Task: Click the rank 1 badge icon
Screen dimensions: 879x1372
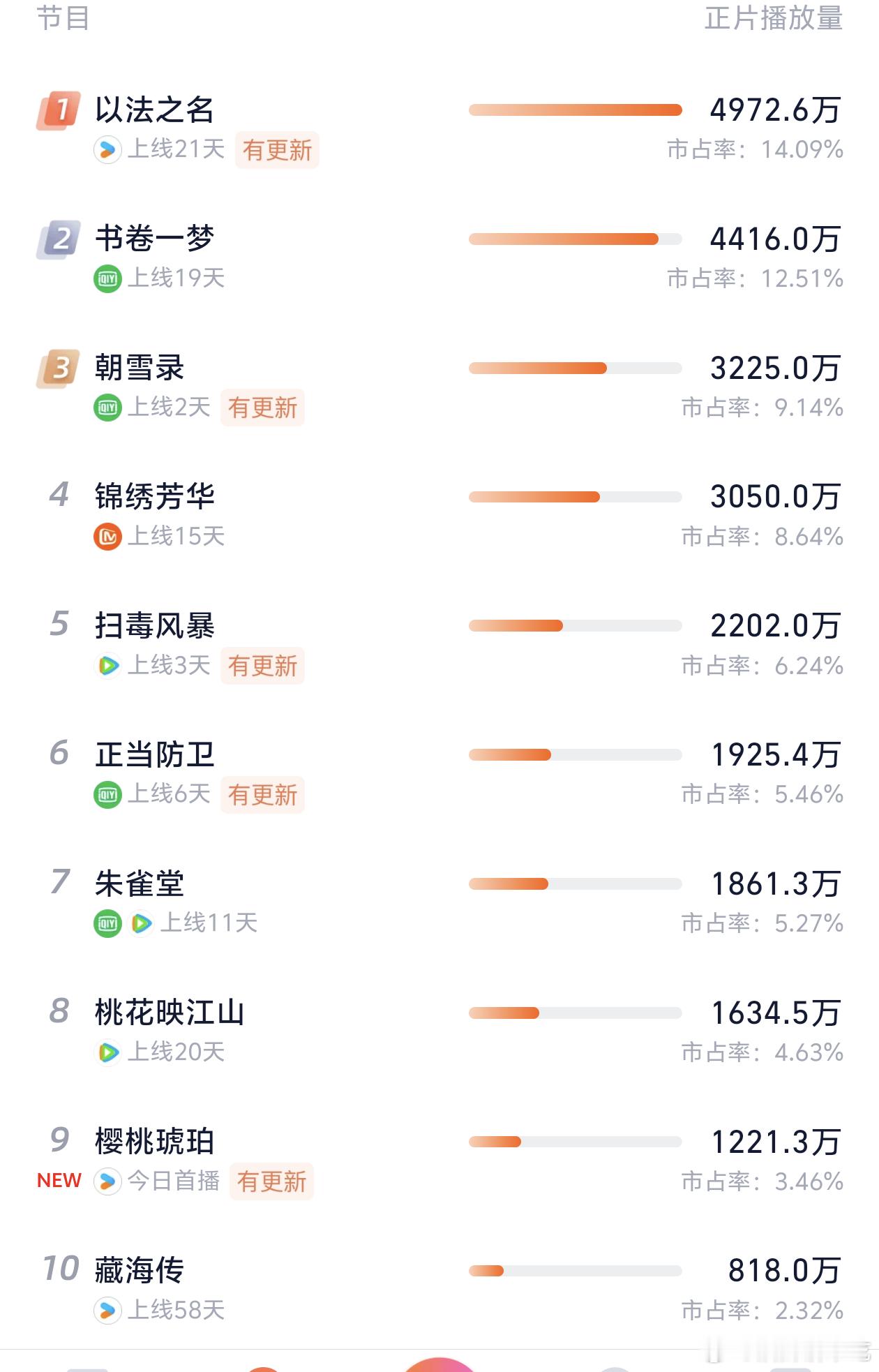Action: pyautogui.click(x=59, y=110)
